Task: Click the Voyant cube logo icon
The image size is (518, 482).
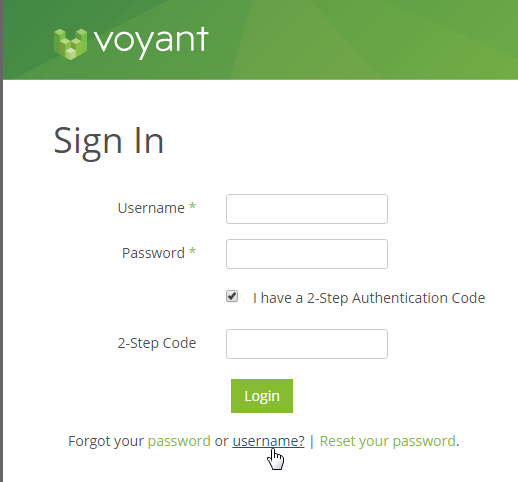Action: pos(70,44)
